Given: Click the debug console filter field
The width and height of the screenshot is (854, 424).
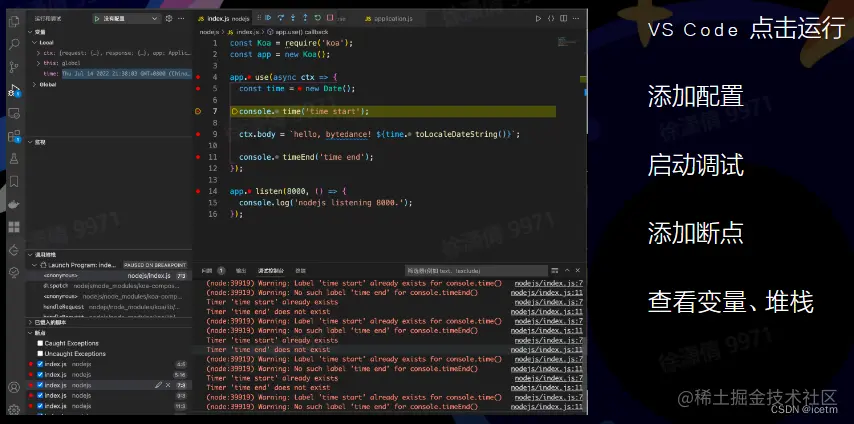Looking at the screenshot, I should (x=477, y=270).
